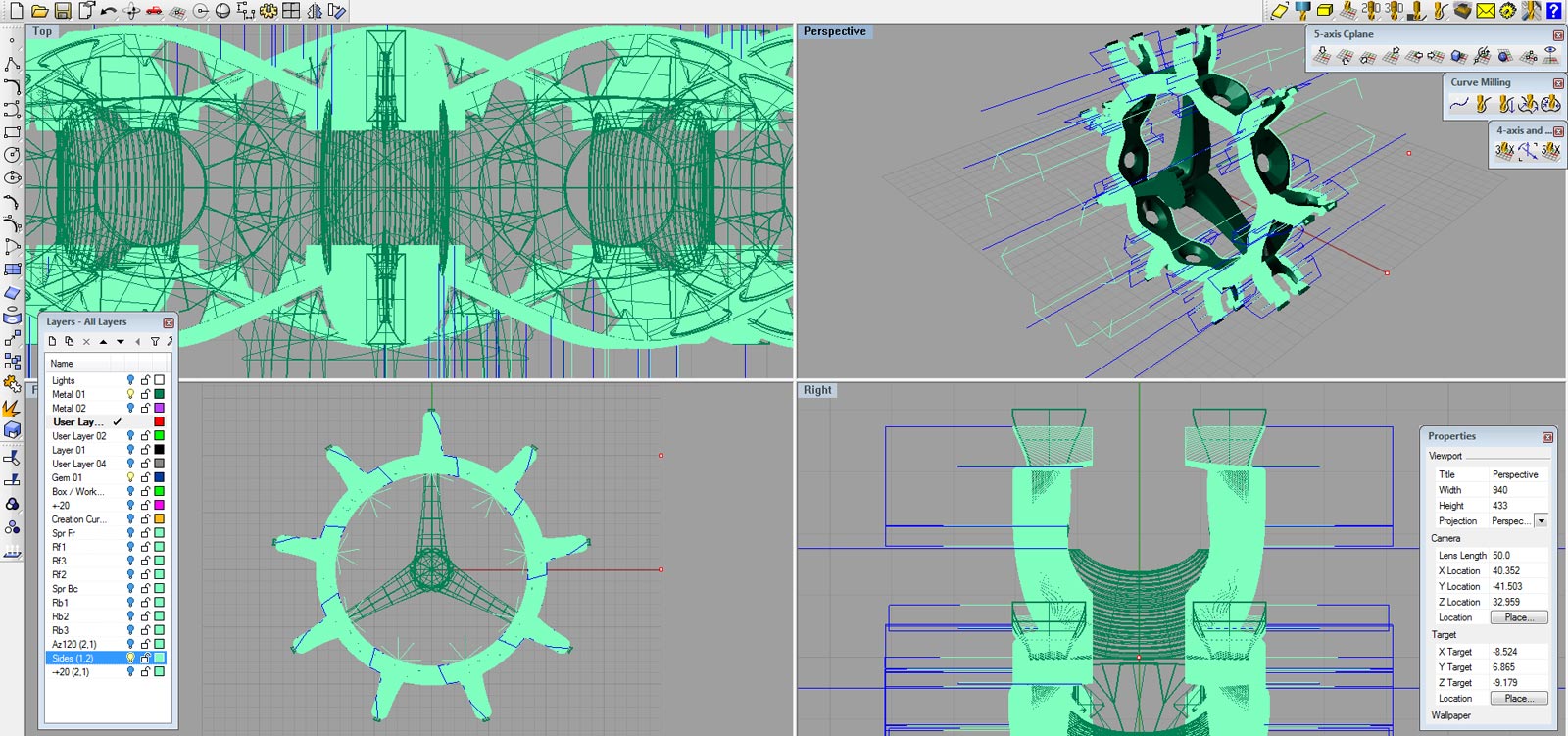Click the red car icon in the toolbar

(154, 11)
